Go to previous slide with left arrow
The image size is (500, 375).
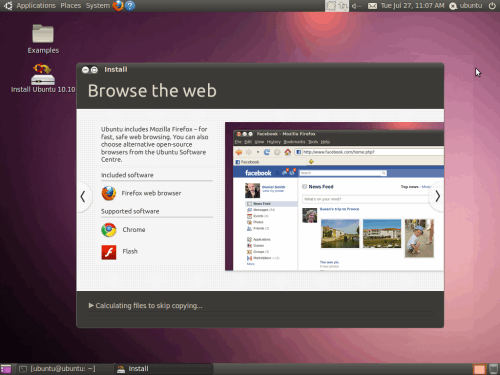coord(83,197)
